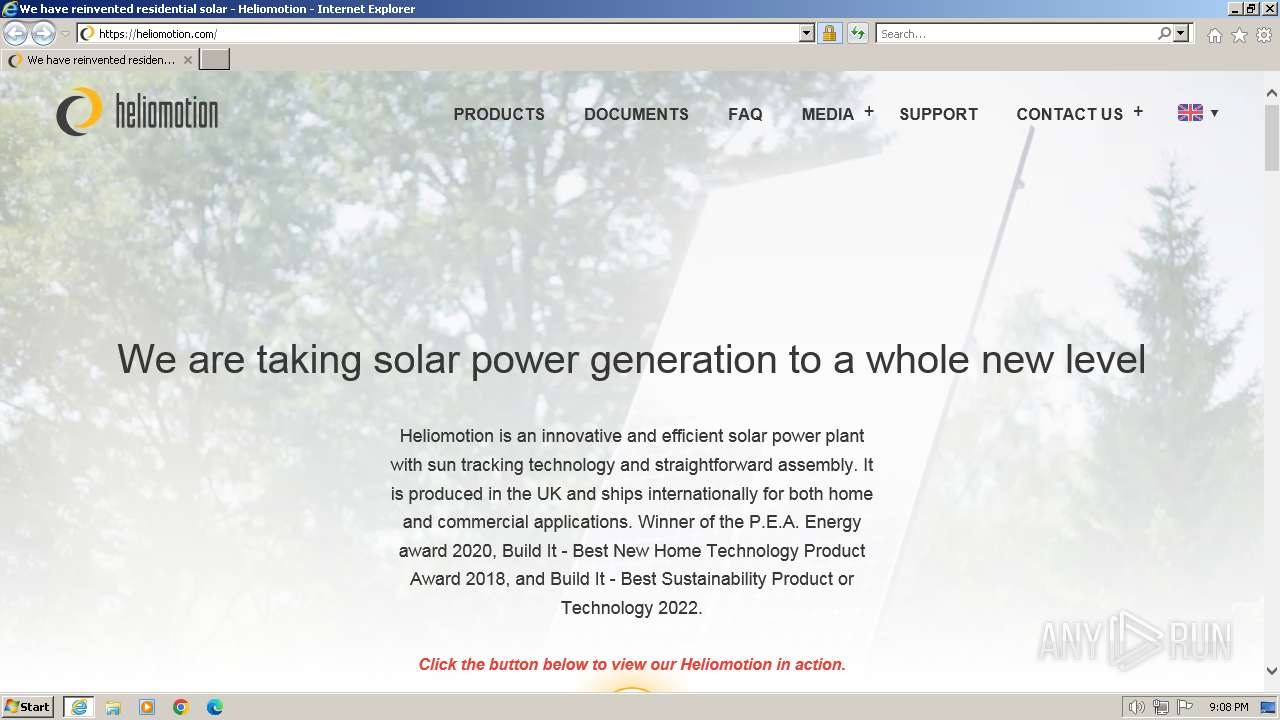Open the language selector dropdown arrow
This screenshot has height=720, width=1280.
(1214, 113)
